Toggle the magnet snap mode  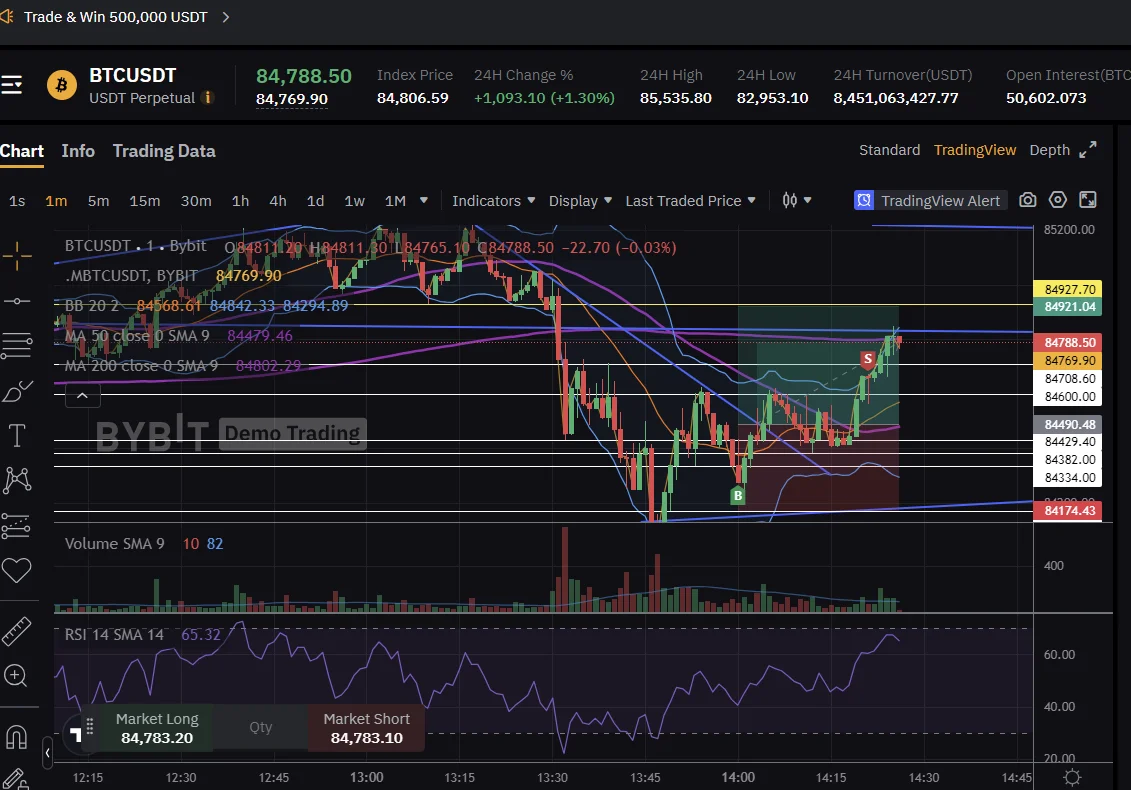16,737
